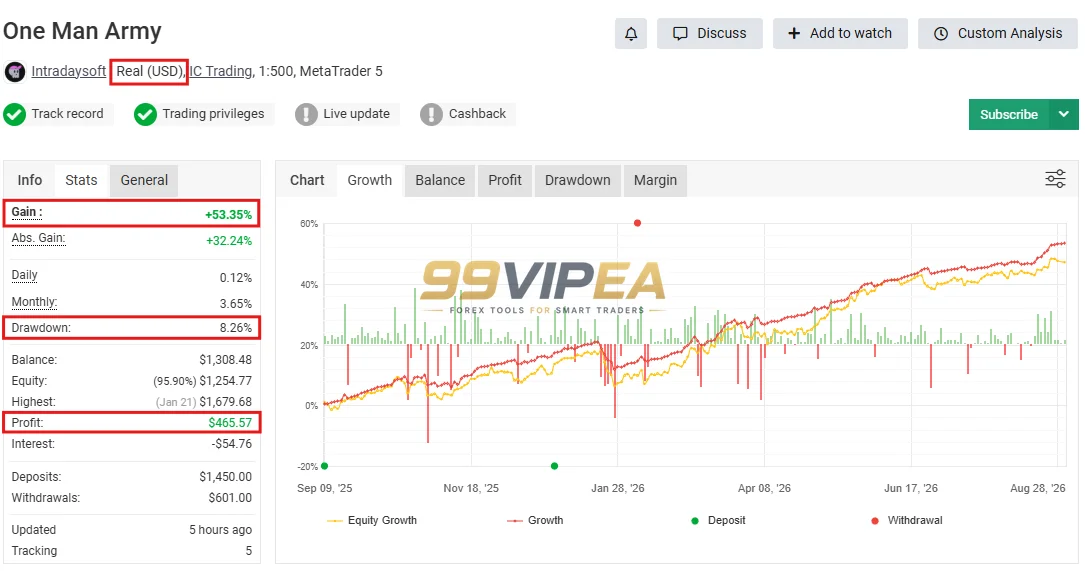Add system to watch list
The width and height of the screenshot is (1085, 571).
[x=839, y=33]
